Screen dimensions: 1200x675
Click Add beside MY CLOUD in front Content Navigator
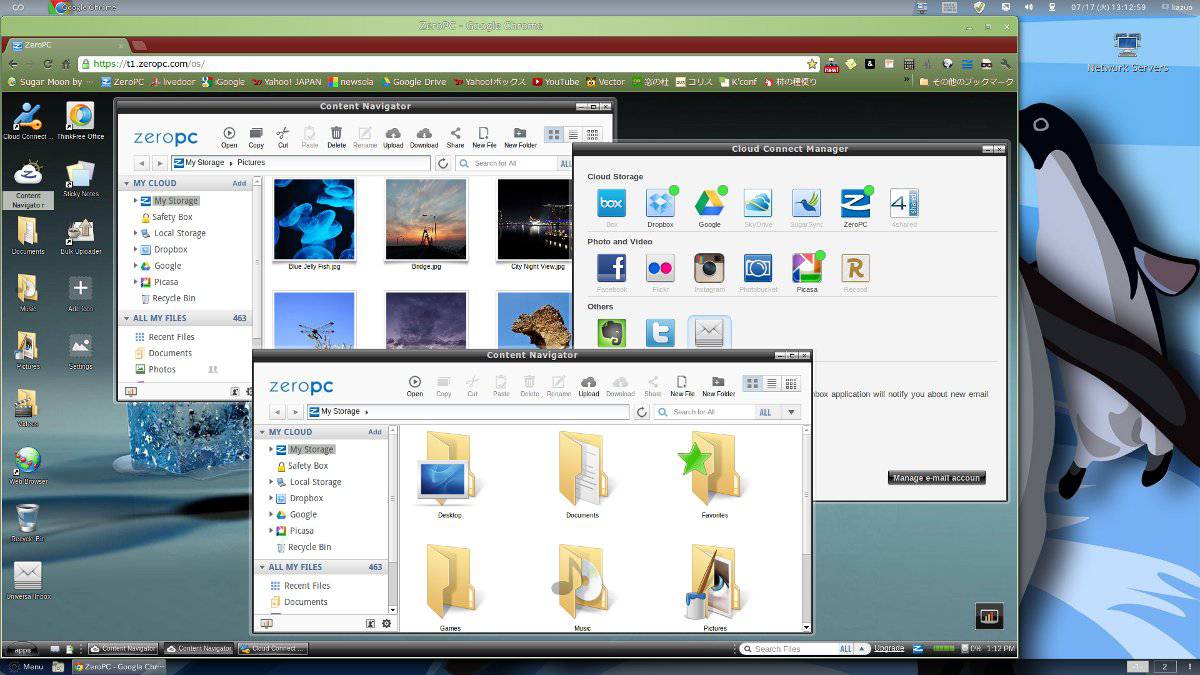(375, 432)
